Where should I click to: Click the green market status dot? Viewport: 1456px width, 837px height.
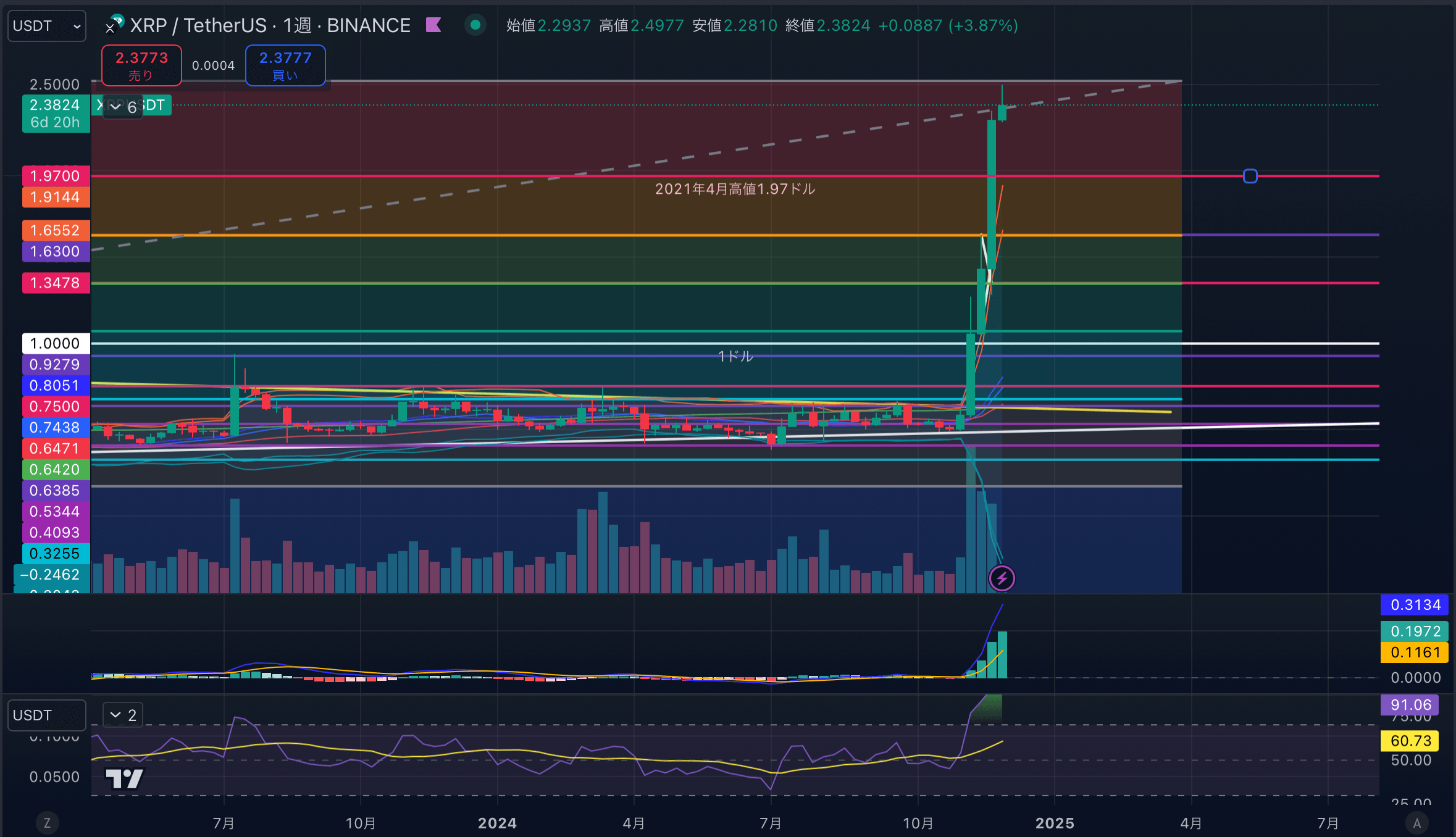475,25
